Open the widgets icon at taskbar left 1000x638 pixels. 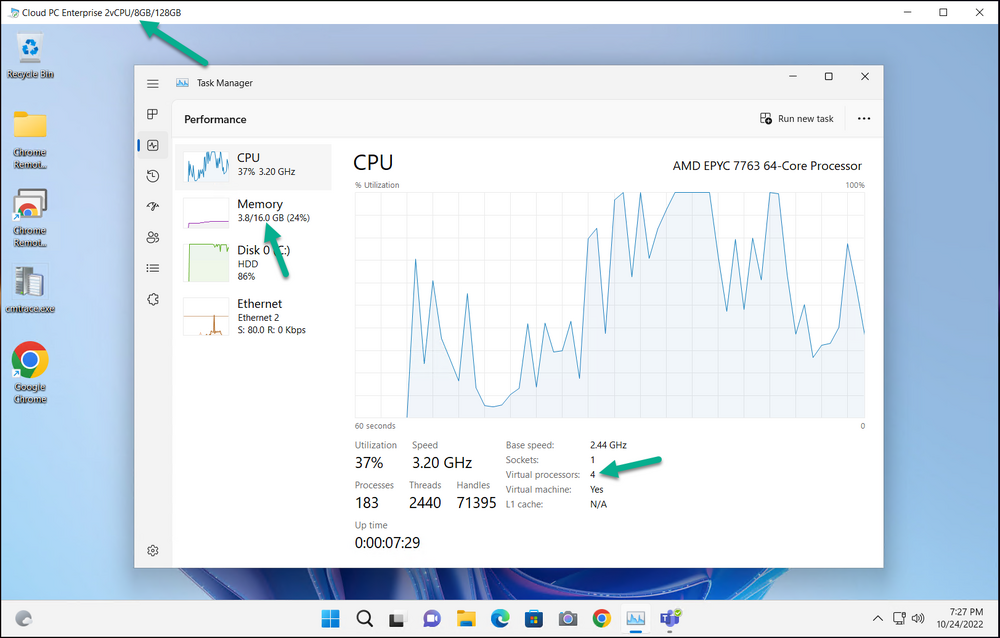pos(24,619)
